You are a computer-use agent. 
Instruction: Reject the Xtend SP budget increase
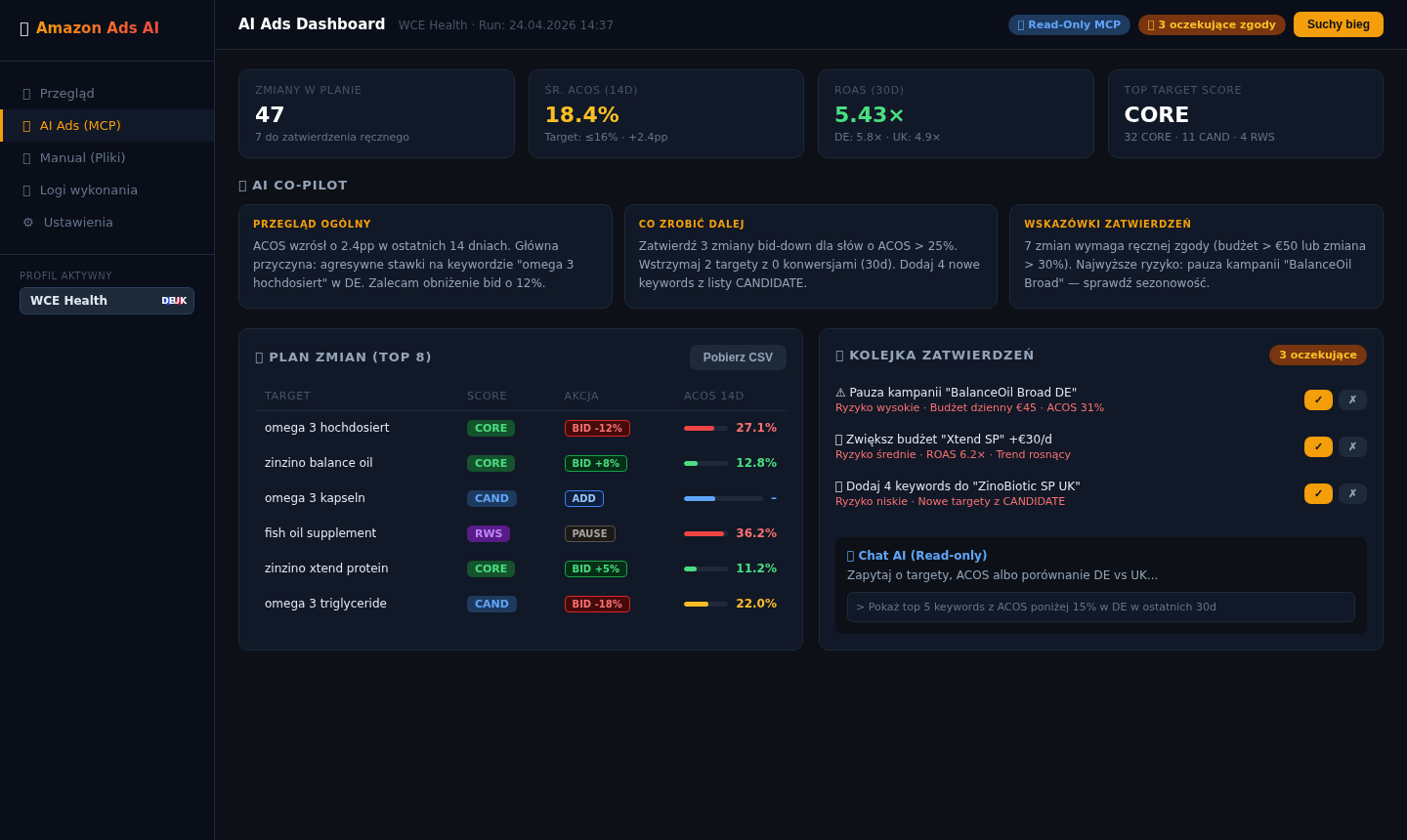coord(1352,446)
